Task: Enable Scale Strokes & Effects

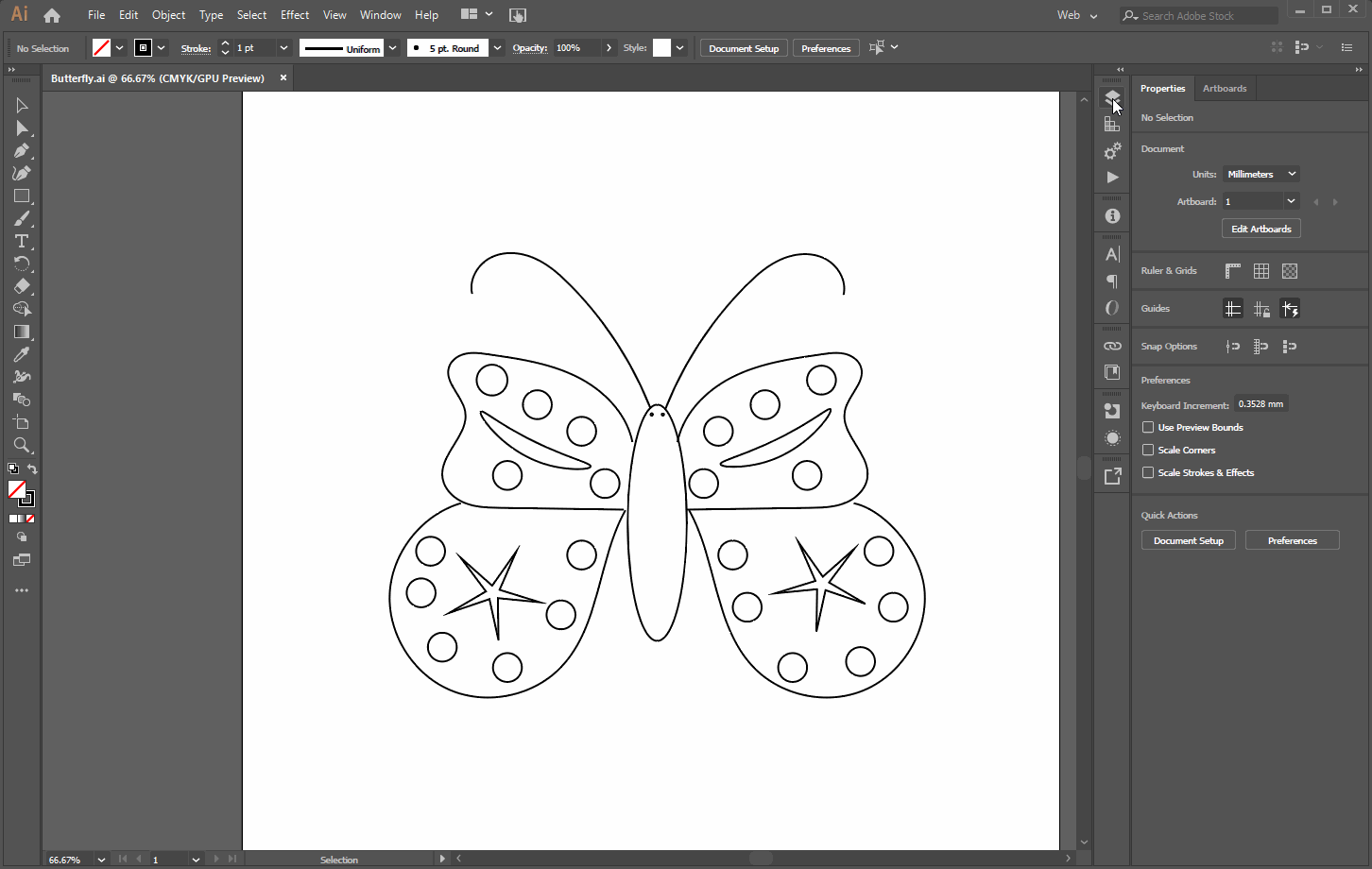Action: tap(1147, 472)
